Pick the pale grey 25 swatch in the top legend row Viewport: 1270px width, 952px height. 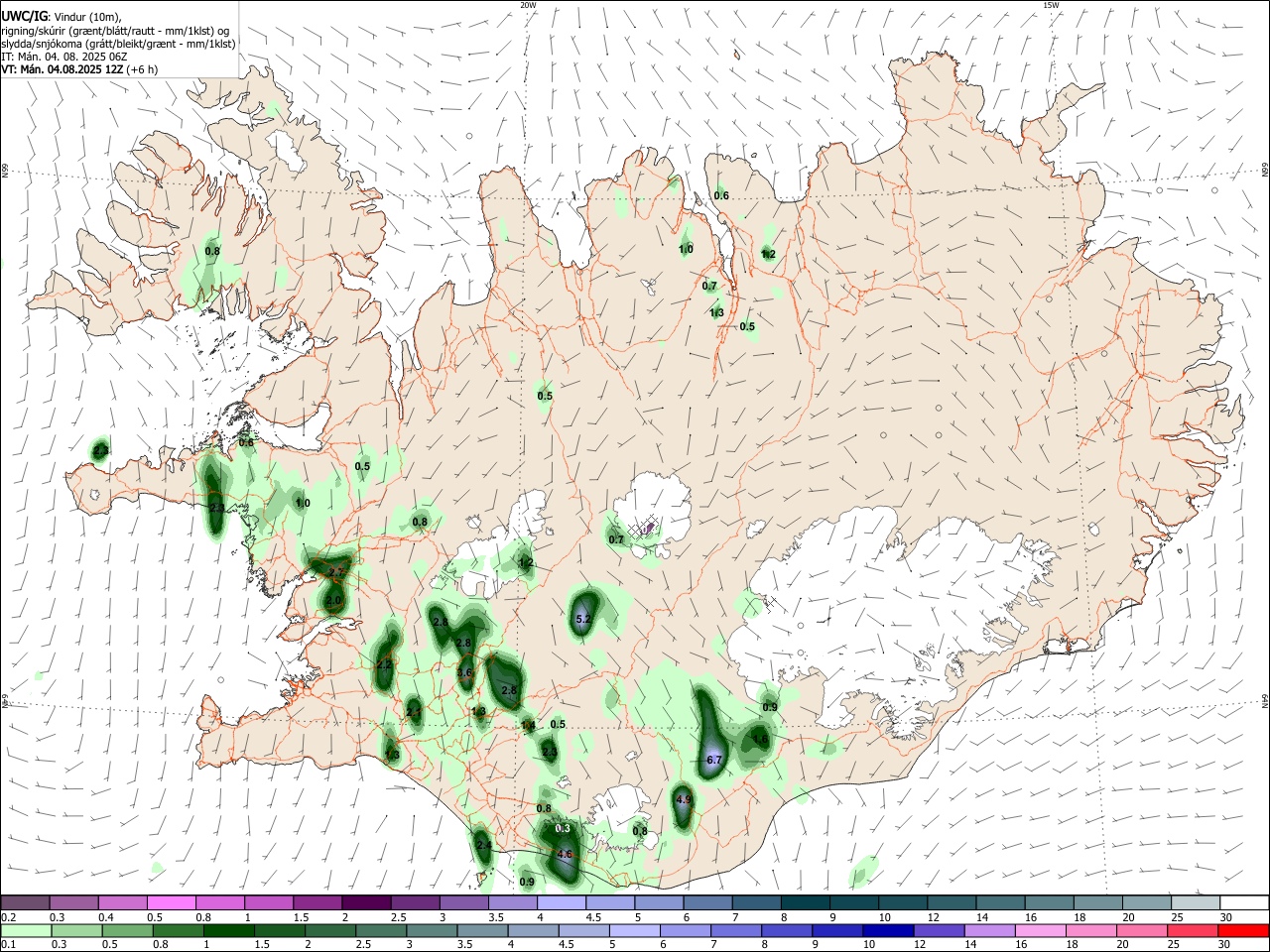(1196, 902)
